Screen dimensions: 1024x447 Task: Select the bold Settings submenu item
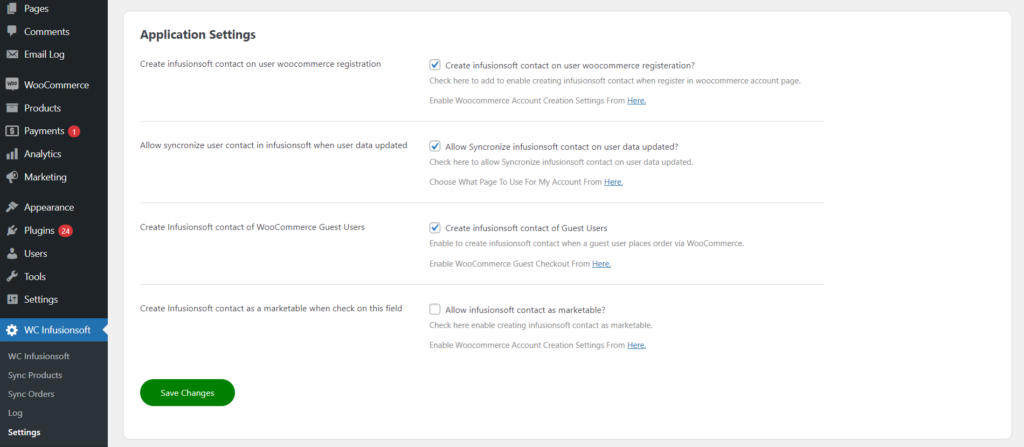[24, 432]
